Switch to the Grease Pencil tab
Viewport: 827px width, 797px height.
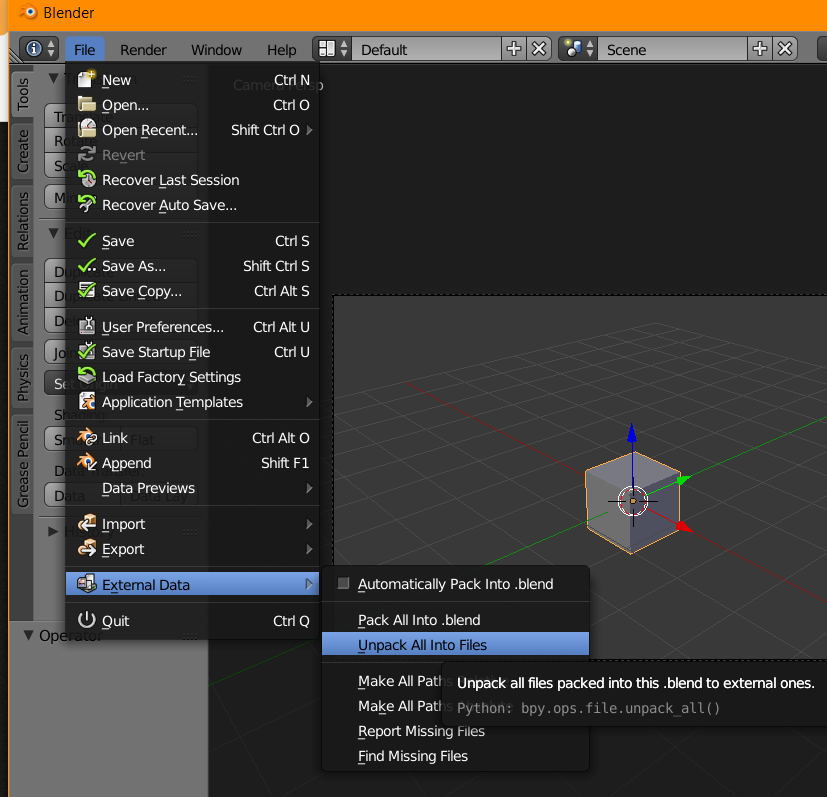(22, 464)
